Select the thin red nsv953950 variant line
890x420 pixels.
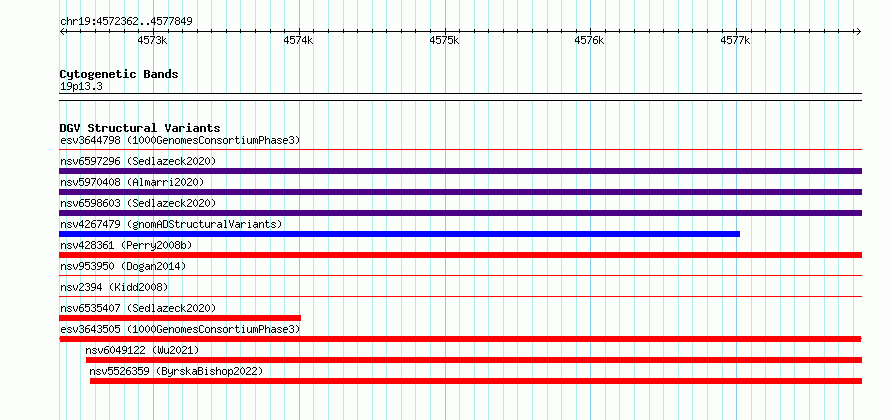pyautogui.click(x=460, y=276)
